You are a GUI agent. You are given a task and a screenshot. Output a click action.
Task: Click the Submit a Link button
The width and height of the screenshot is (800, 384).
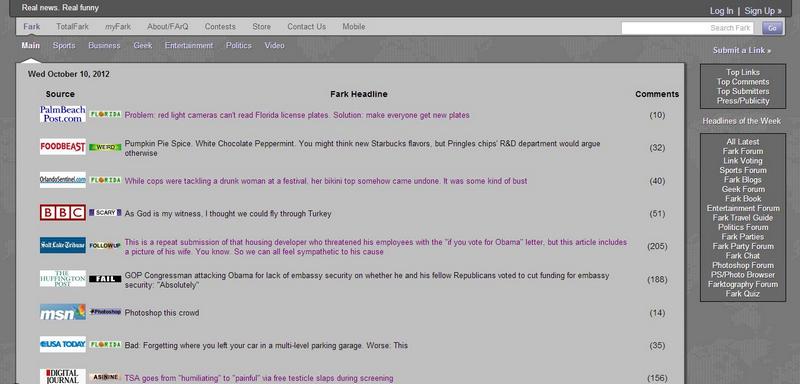(742, 50)
